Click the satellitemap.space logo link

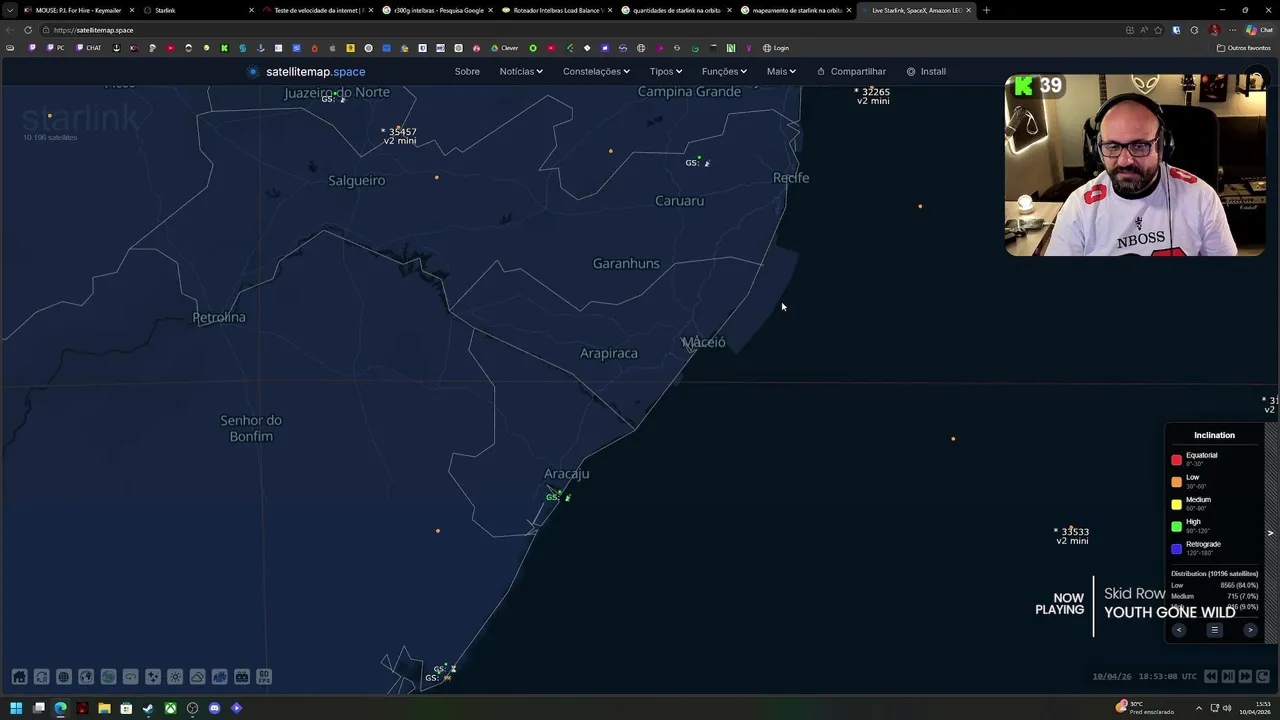(x=307, y=72)
